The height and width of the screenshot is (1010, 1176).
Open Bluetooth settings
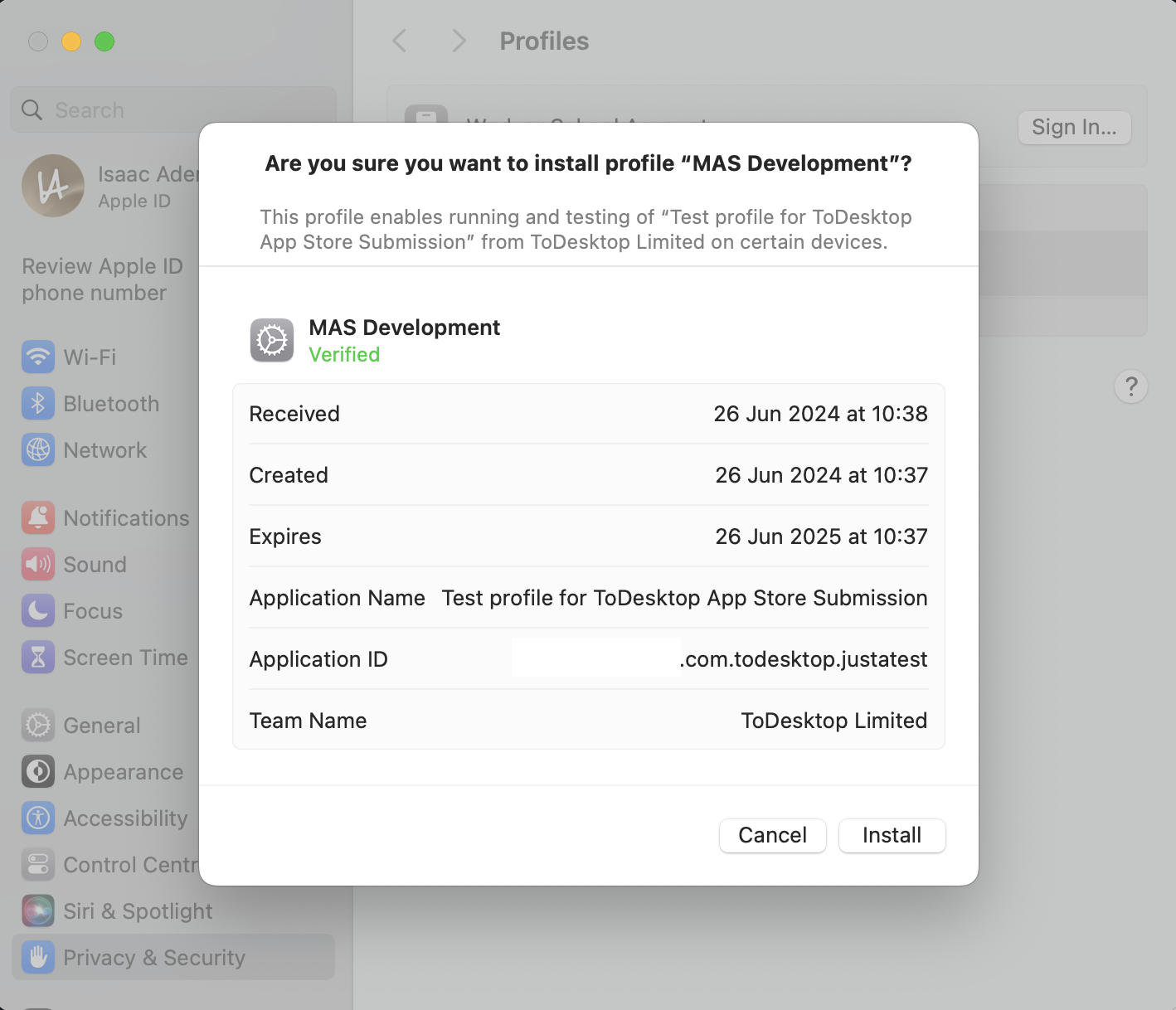[111, 404]
